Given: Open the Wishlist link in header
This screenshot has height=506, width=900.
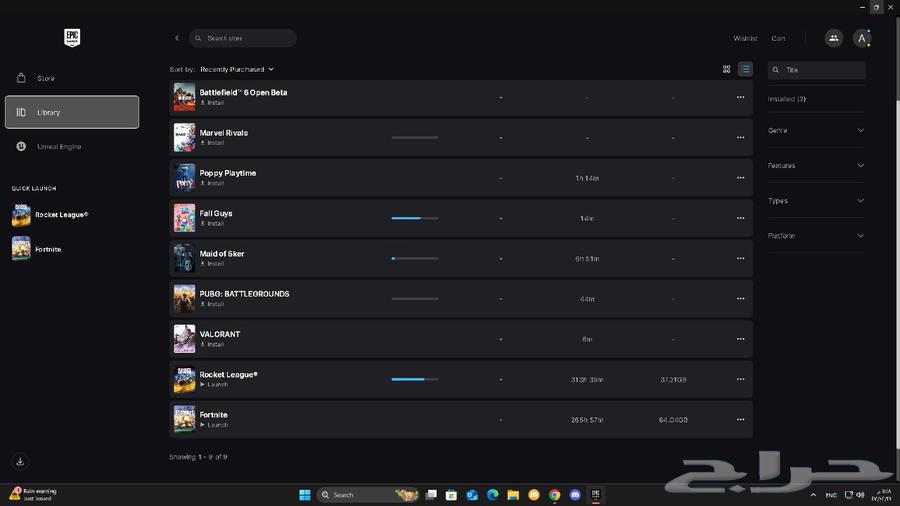Looking at the screenshot, I should [745, 39].
